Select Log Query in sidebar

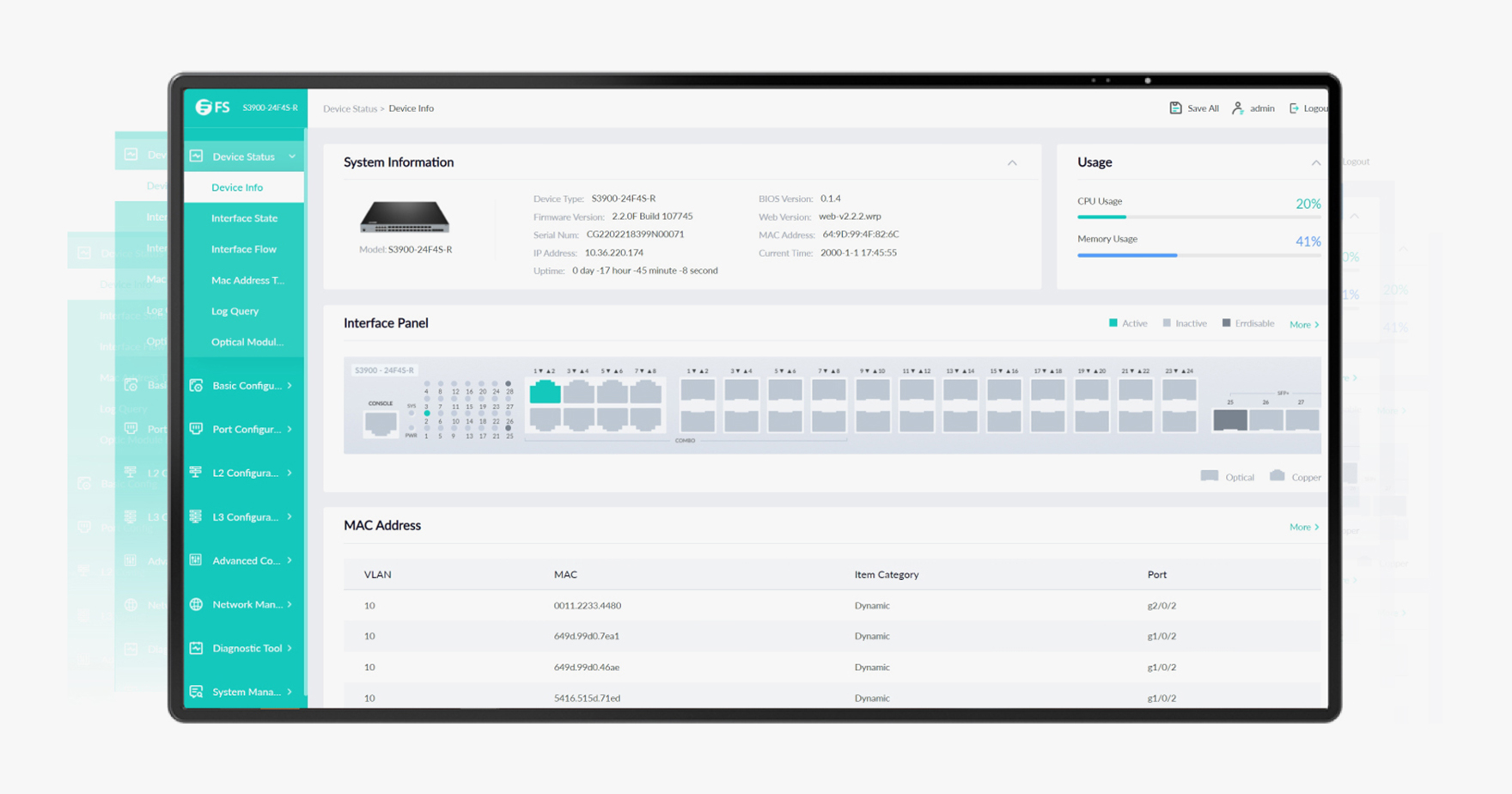point(235,311)
